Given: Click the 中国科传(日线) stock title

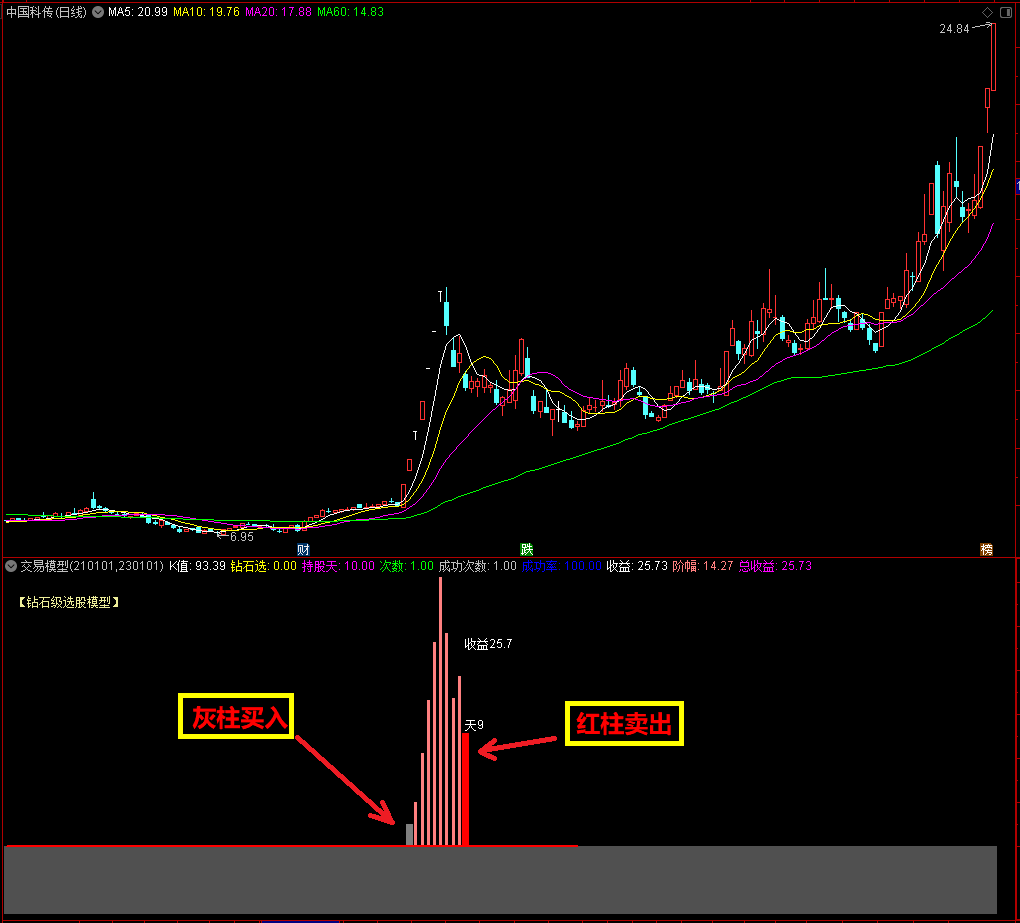Looking at the screenshot, I should [46, 12].
